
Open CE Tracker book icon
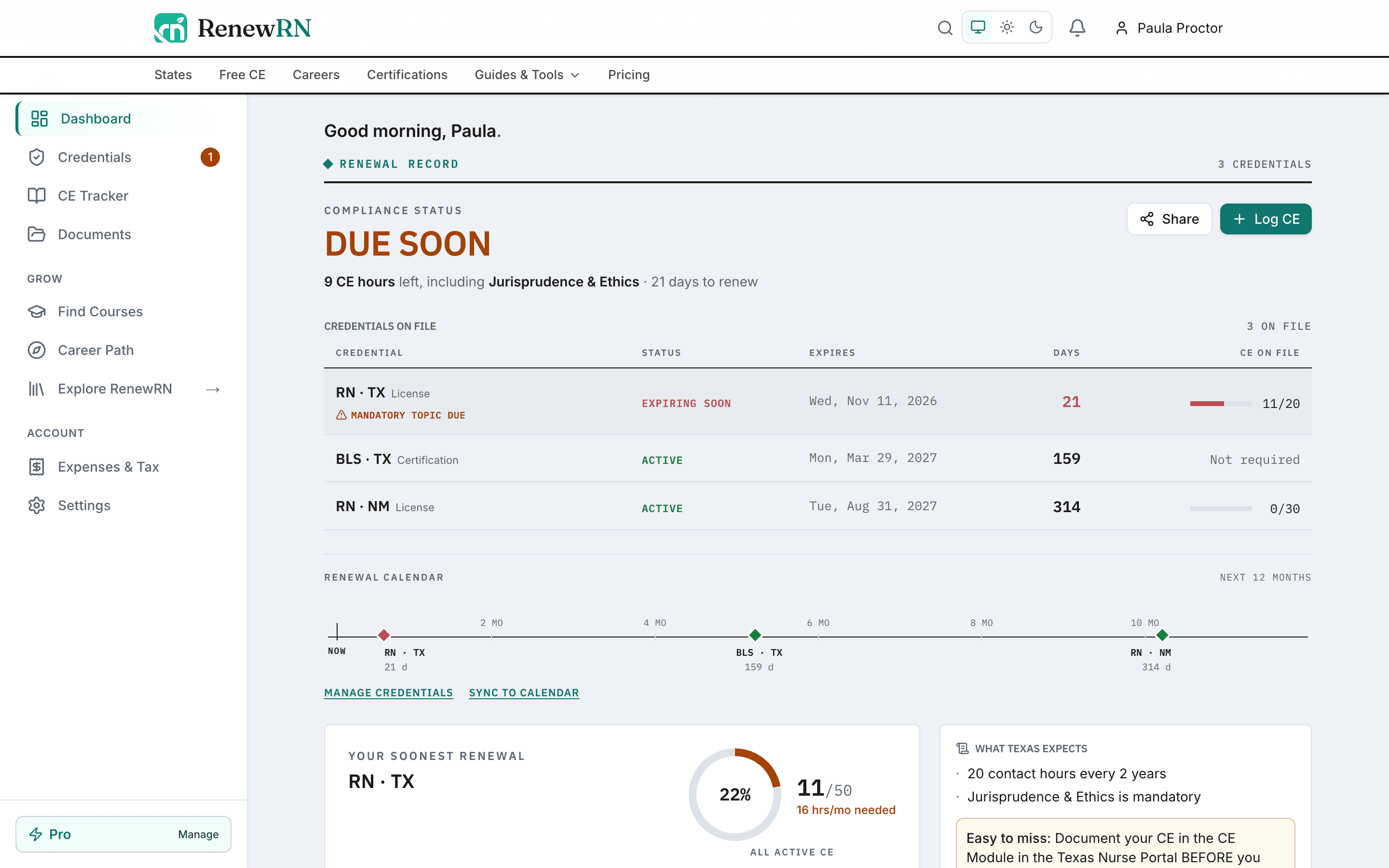click(x=37, y=196)
